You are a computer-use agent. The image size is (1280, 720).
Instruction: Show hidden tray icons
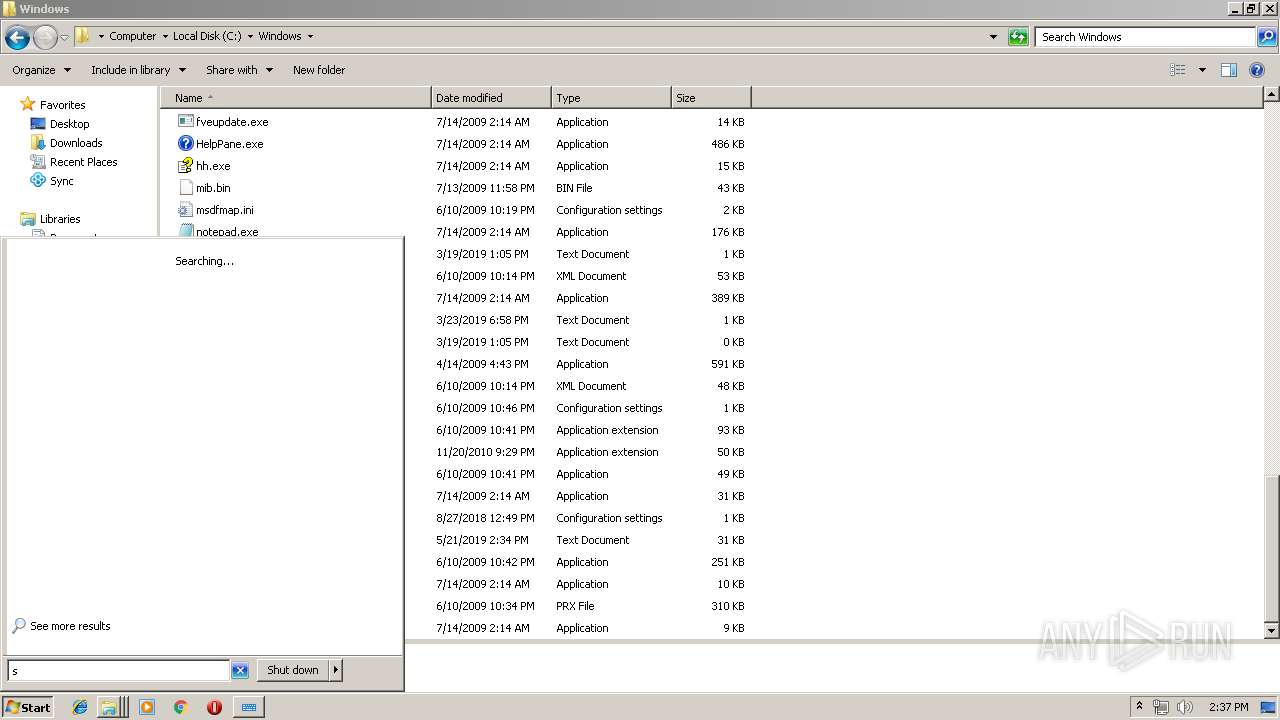click(1139, 707)
